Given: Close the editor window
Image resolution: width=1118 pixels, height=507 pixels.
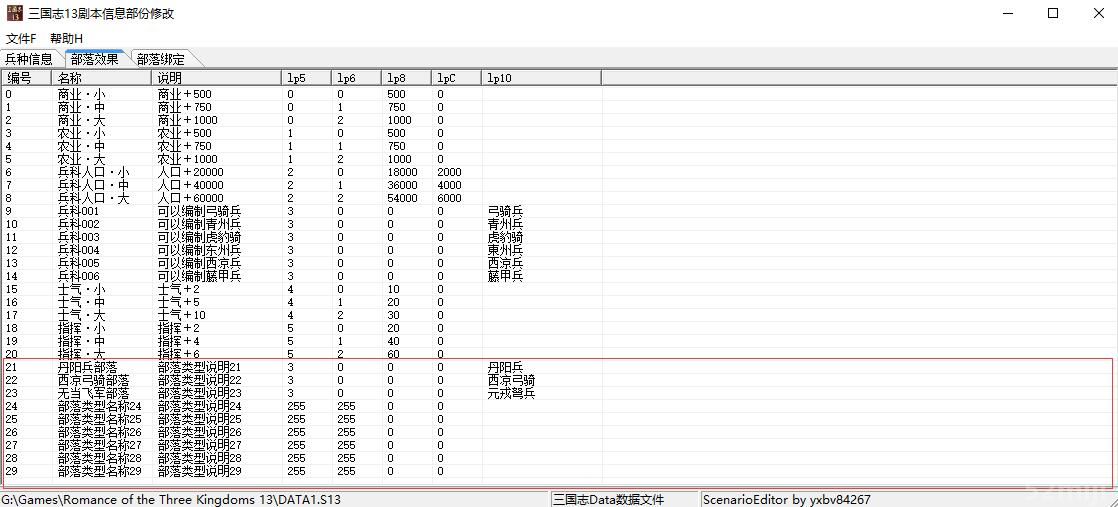Looking at the screenshot, I should click(1095, 13).
